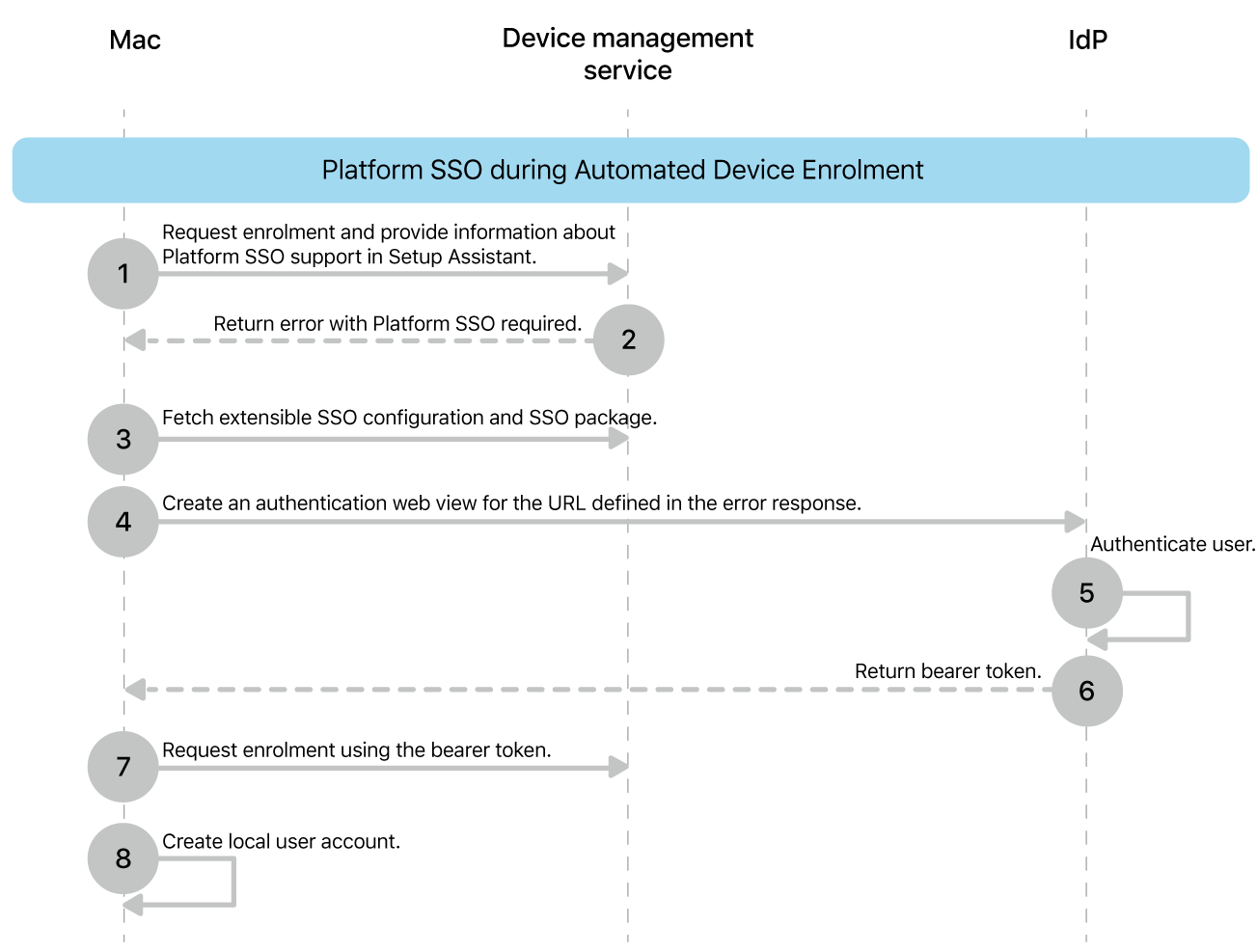Click the step 1 numbered circle
This screenshot has height=952, width=1257.
(x=123, y=274)
